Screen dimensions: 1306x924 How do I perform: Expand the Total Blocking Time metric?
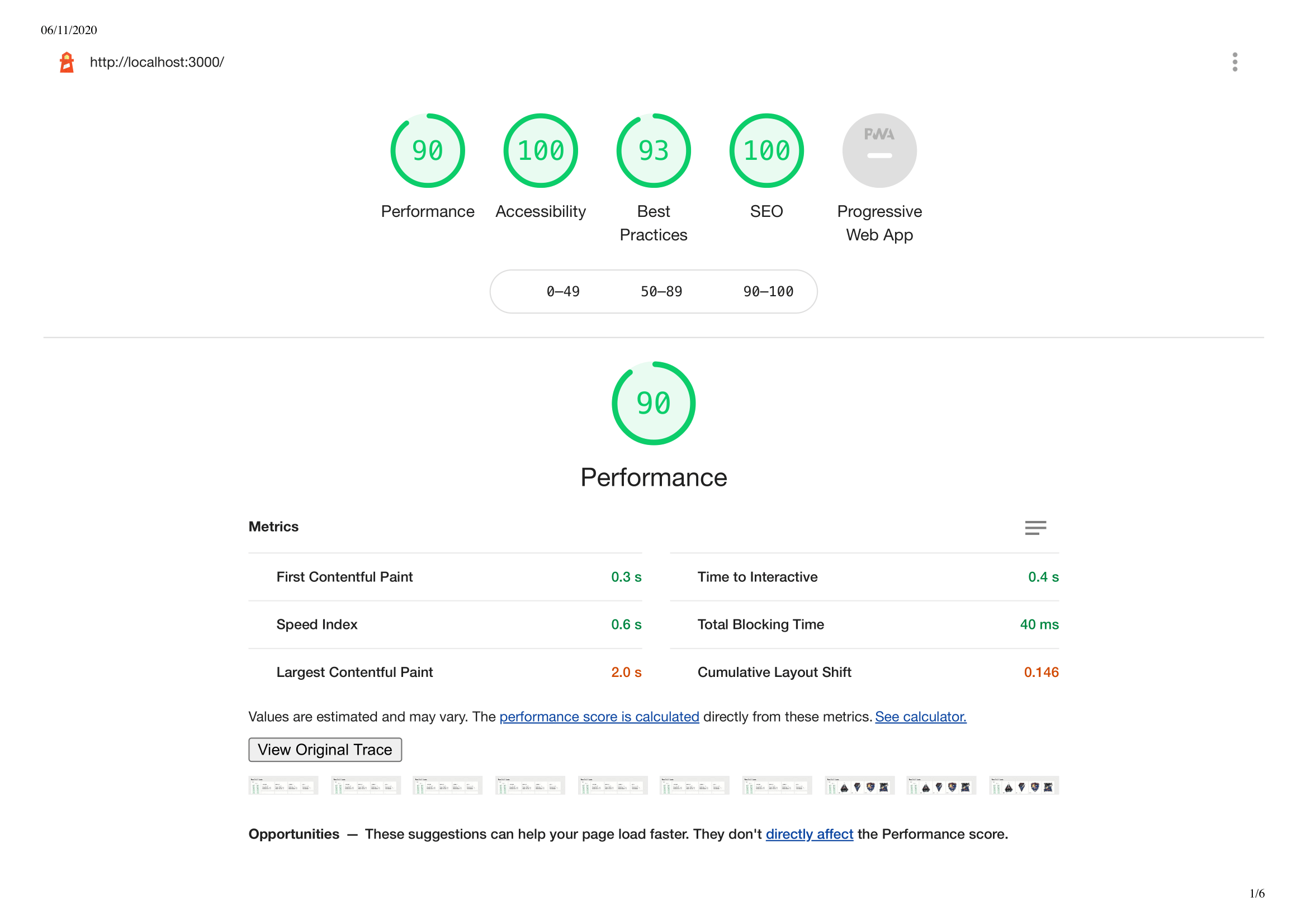click(x=760, y=624)
